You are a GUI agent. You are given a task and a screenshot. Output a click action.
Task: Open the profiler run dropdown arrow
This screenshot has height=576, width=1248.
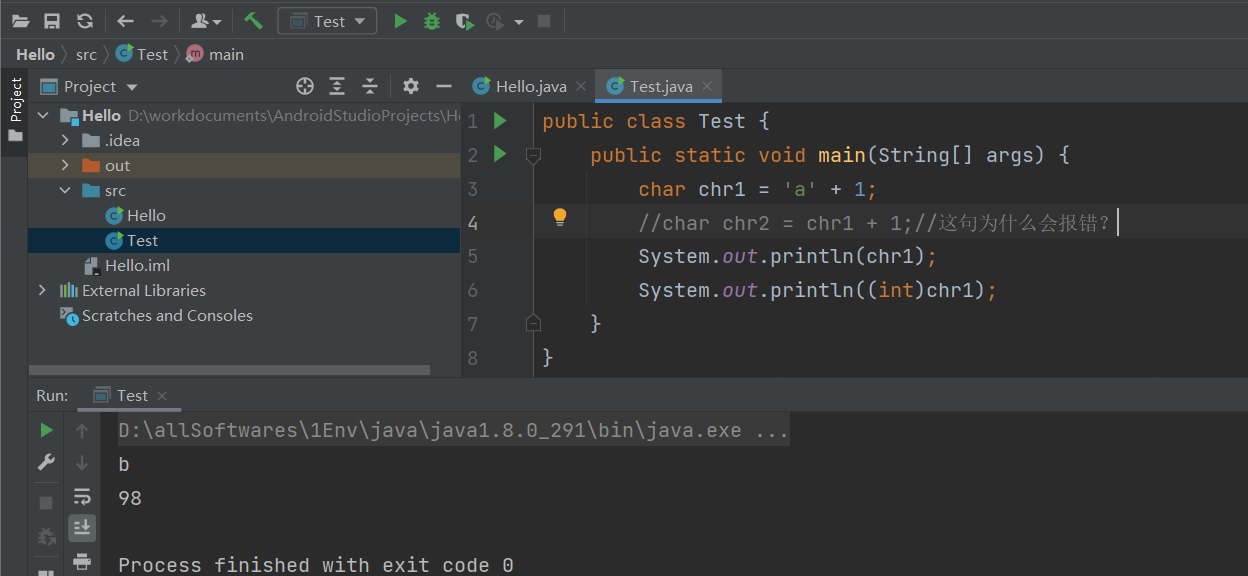pyautogui.click(x=518, y=22)
